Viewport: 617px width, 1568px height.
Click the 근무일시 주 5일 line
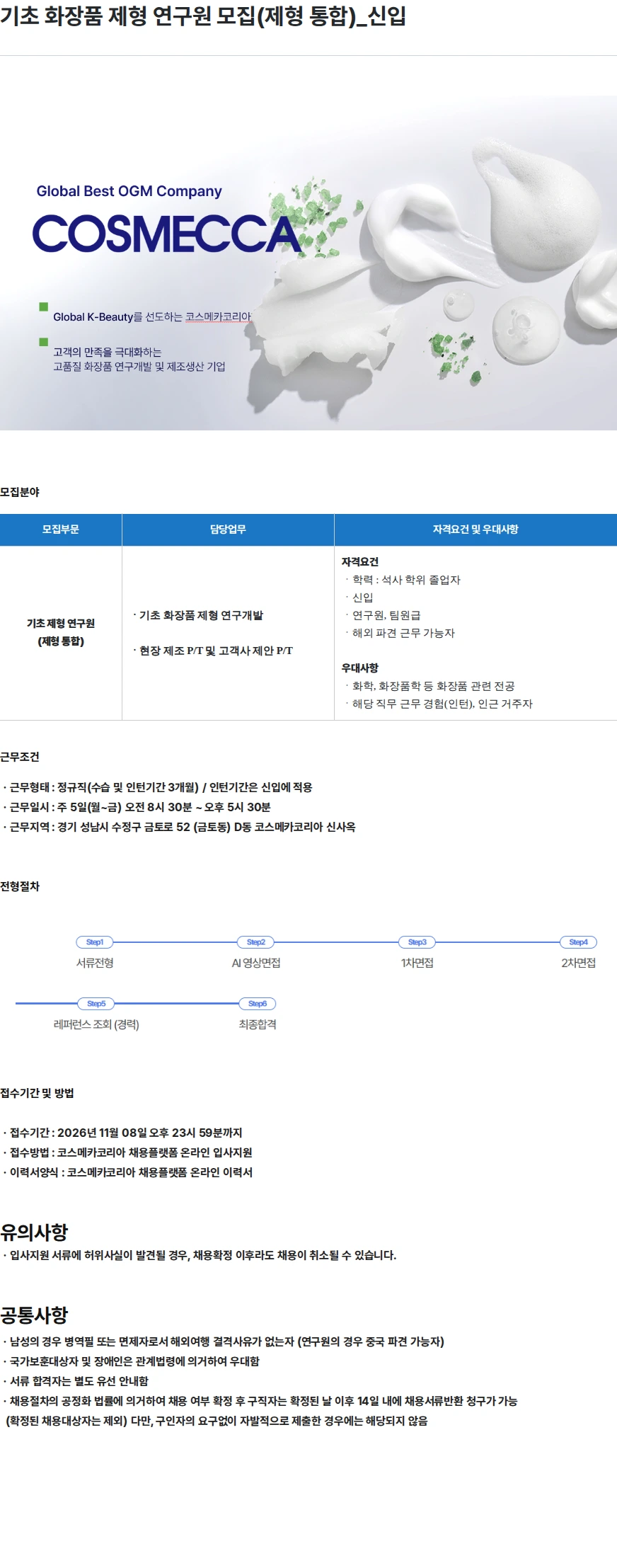coord(137,807)
